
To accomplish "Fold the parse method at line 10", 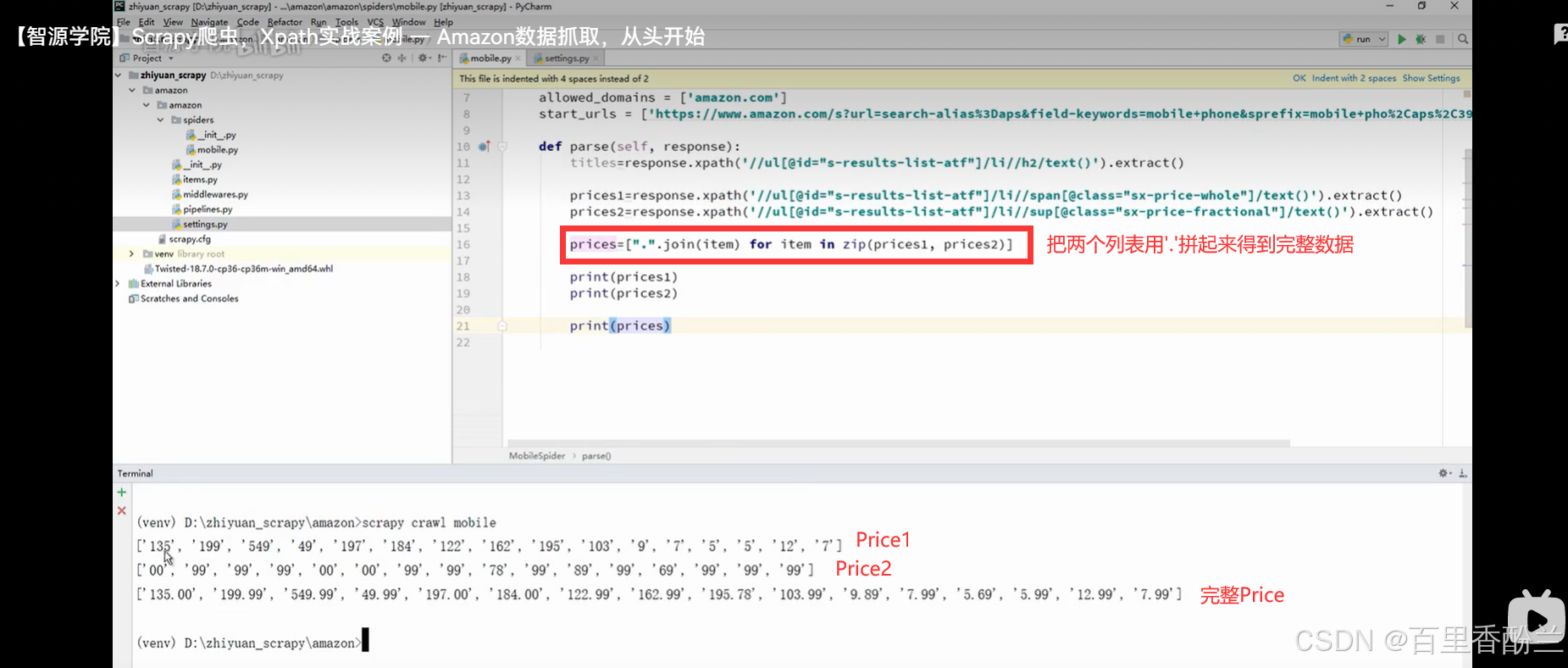I will tap(502, 147).
